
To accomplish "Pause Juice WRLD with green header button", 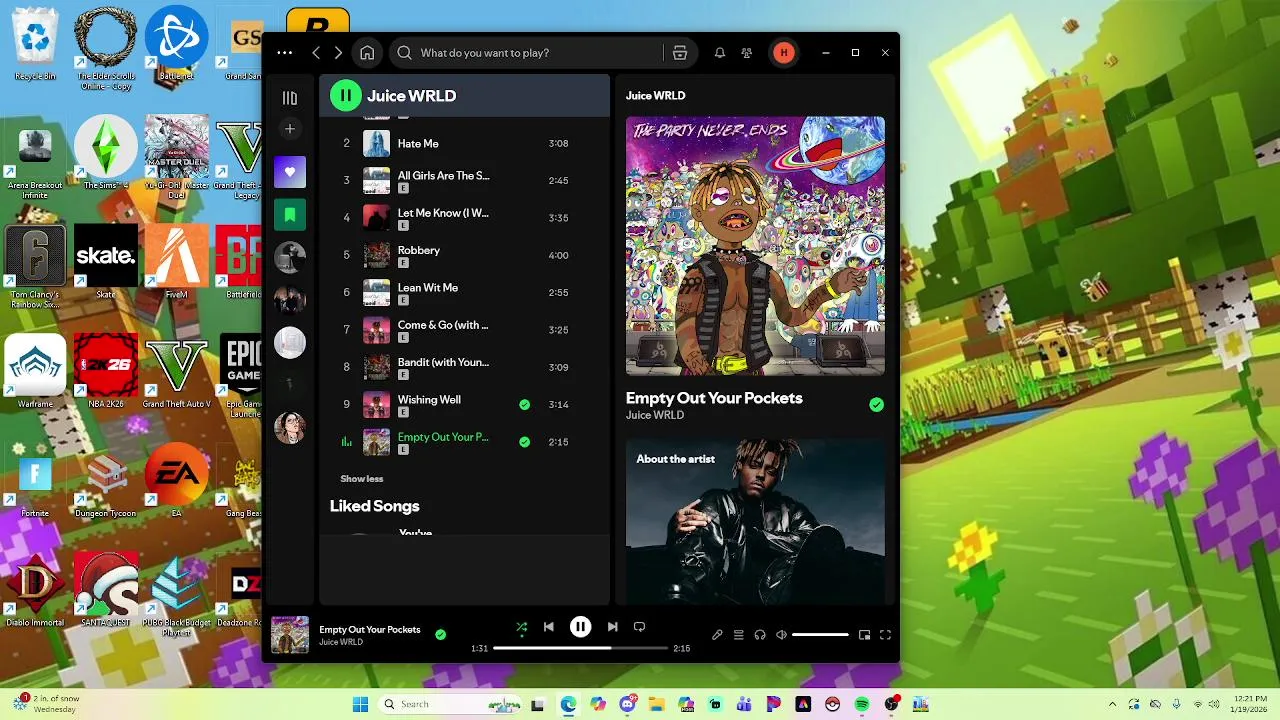I will [345, 96].
